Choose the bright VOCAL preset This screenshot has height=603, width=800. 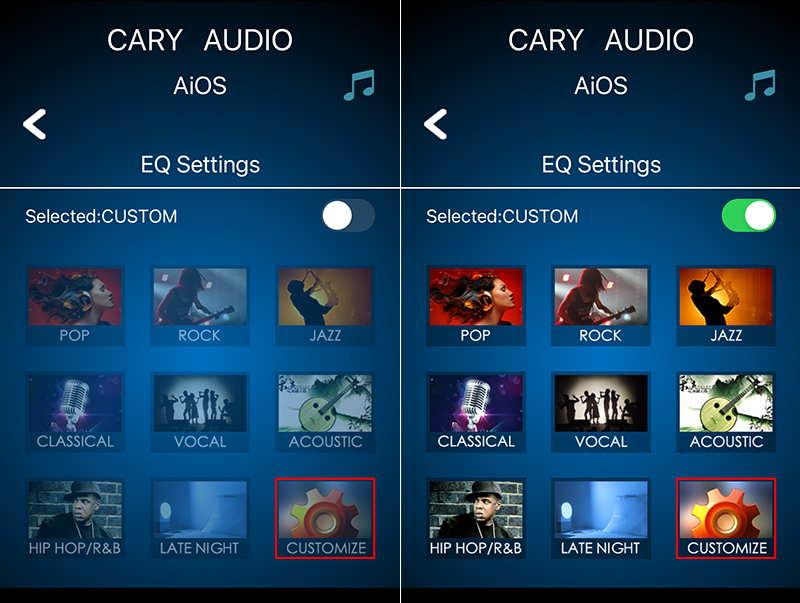click(601, 412)
